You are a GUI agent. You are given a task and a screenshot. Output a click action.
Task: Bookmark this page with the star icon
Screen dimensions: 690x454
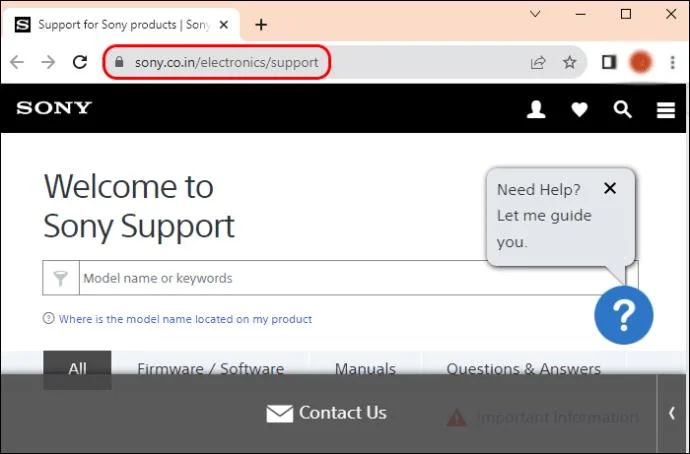[569, 62]
